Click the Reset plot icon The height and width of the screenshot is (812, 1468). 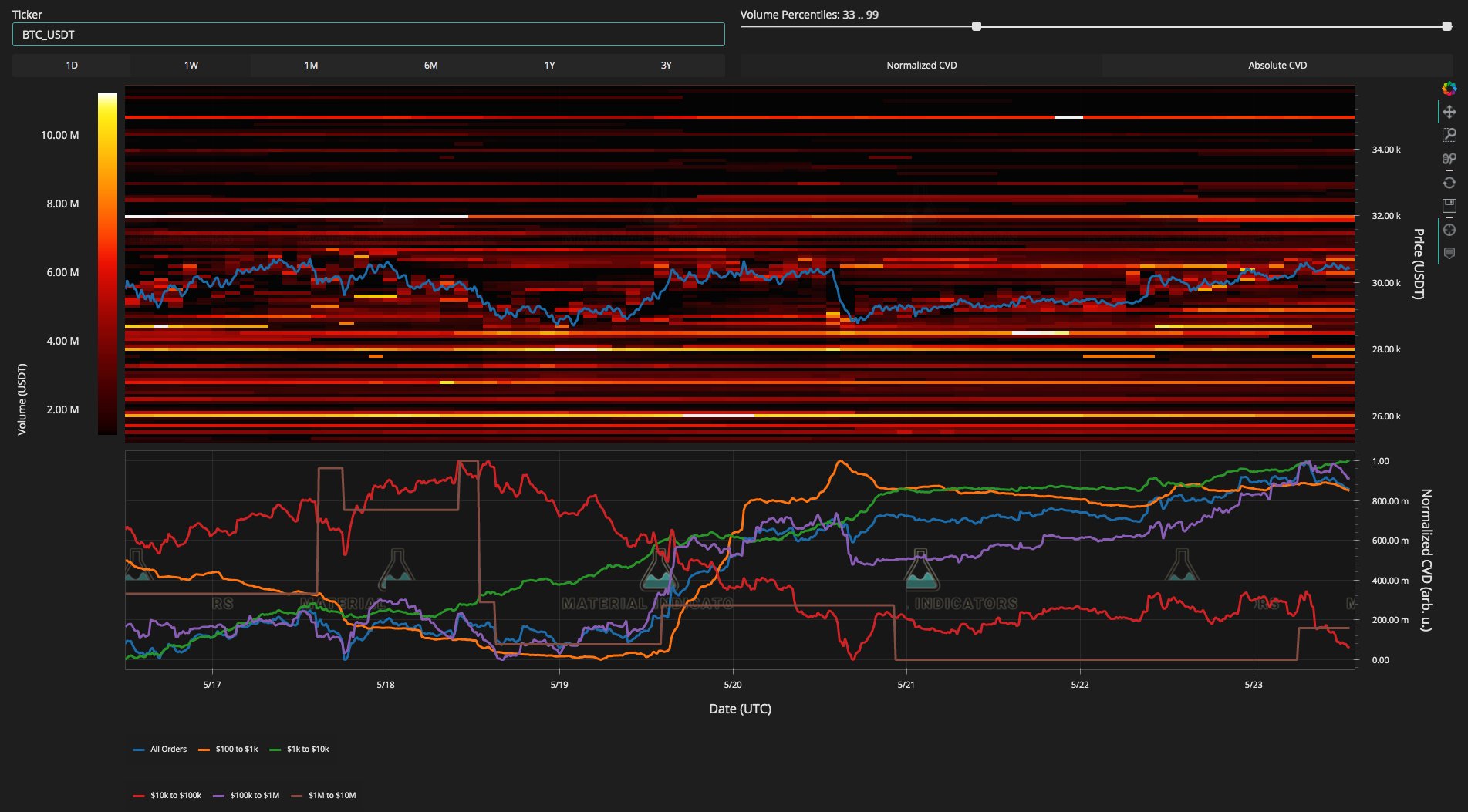pyautogui.click(x=1449, y=183)
